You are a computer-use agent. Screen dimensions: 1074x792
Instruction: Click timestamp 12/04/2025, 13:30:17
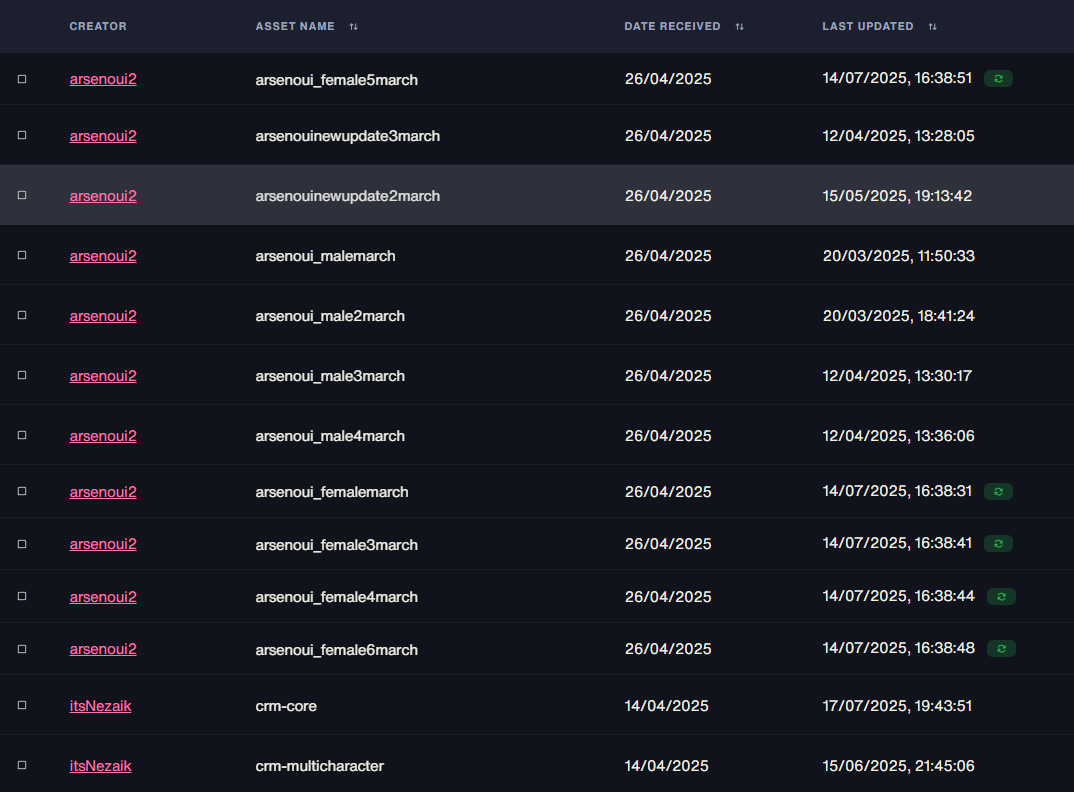coord(897,375)
